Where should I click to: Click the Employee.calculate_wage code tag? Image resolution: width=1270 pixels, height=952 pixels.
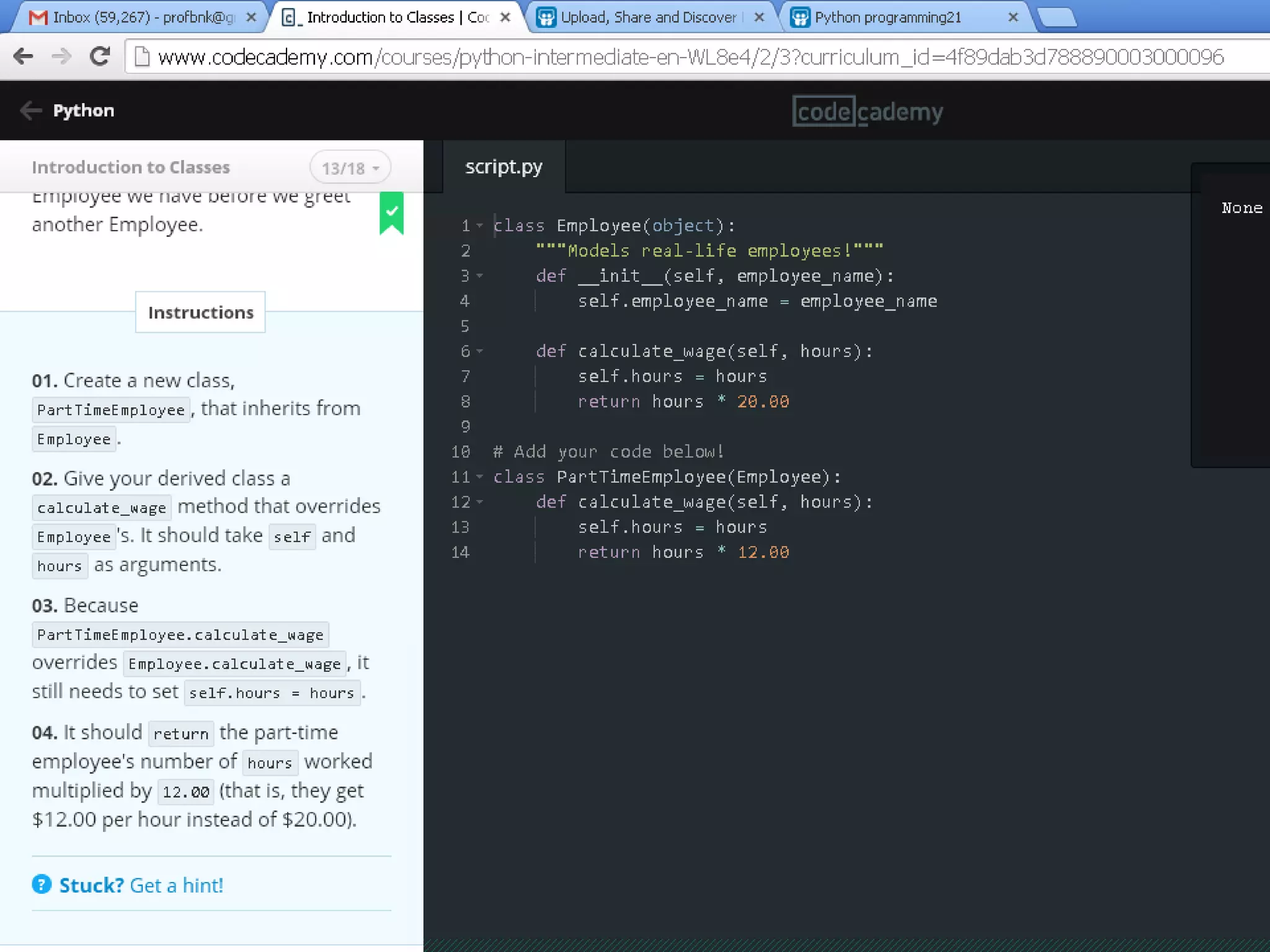click(234, 664)
